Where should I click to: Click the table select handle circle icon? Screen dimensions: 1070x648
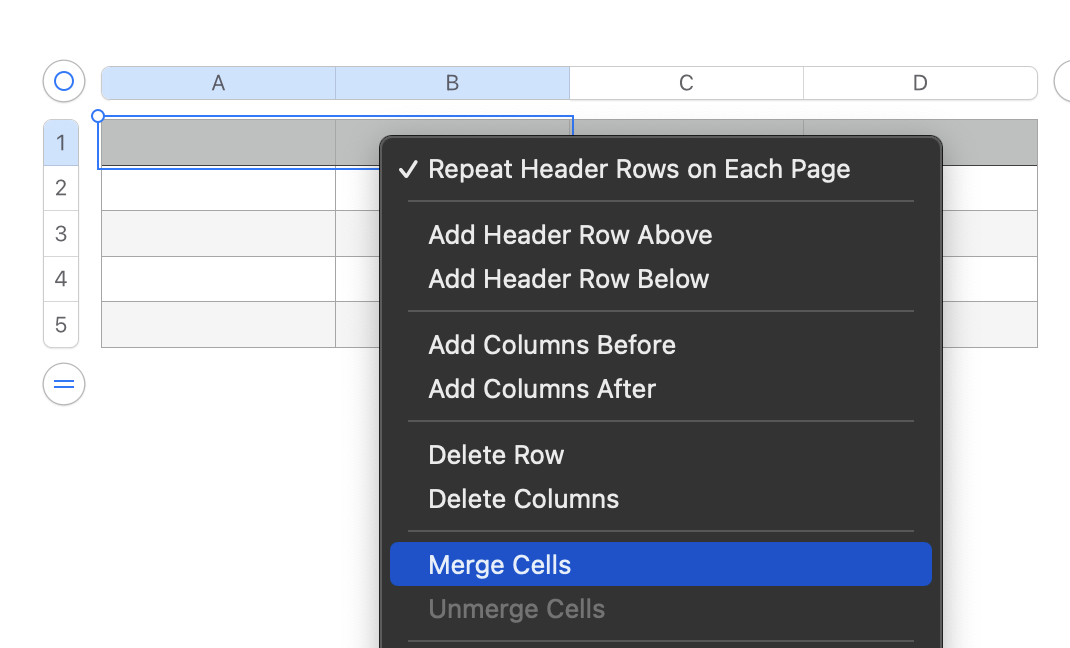tap(64, 81)
